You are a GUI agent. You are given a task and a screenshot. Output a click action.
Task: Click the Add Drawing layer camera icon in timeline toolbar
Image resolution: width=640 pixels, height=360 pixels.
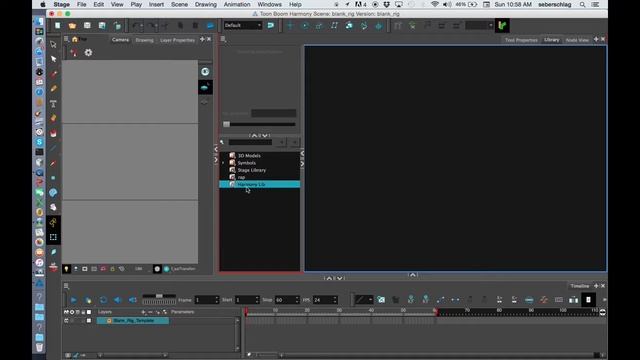[381, 300]
